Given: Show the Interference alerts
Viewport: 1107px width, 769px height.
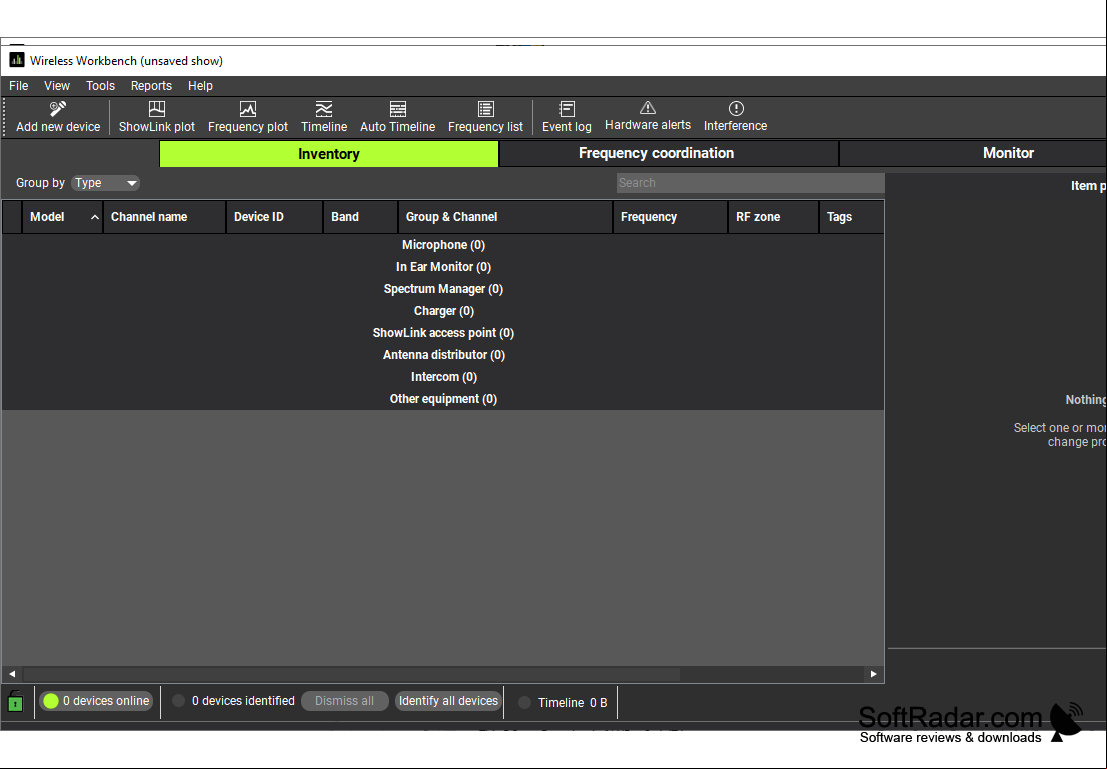Looking at the screenshot, I should click(736, 117).
